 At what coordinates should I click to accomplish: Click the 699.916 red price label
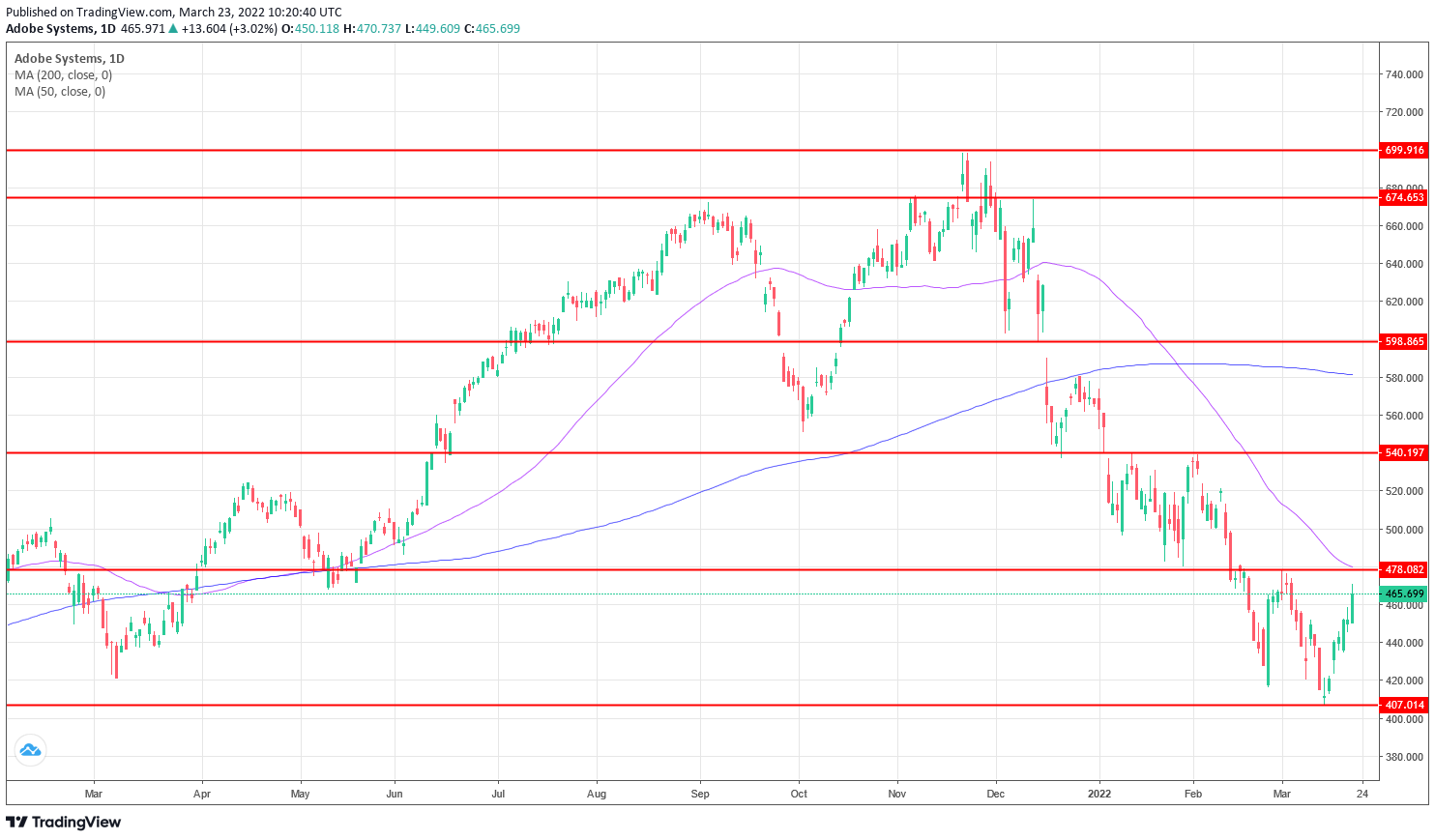pos(1404,151)
